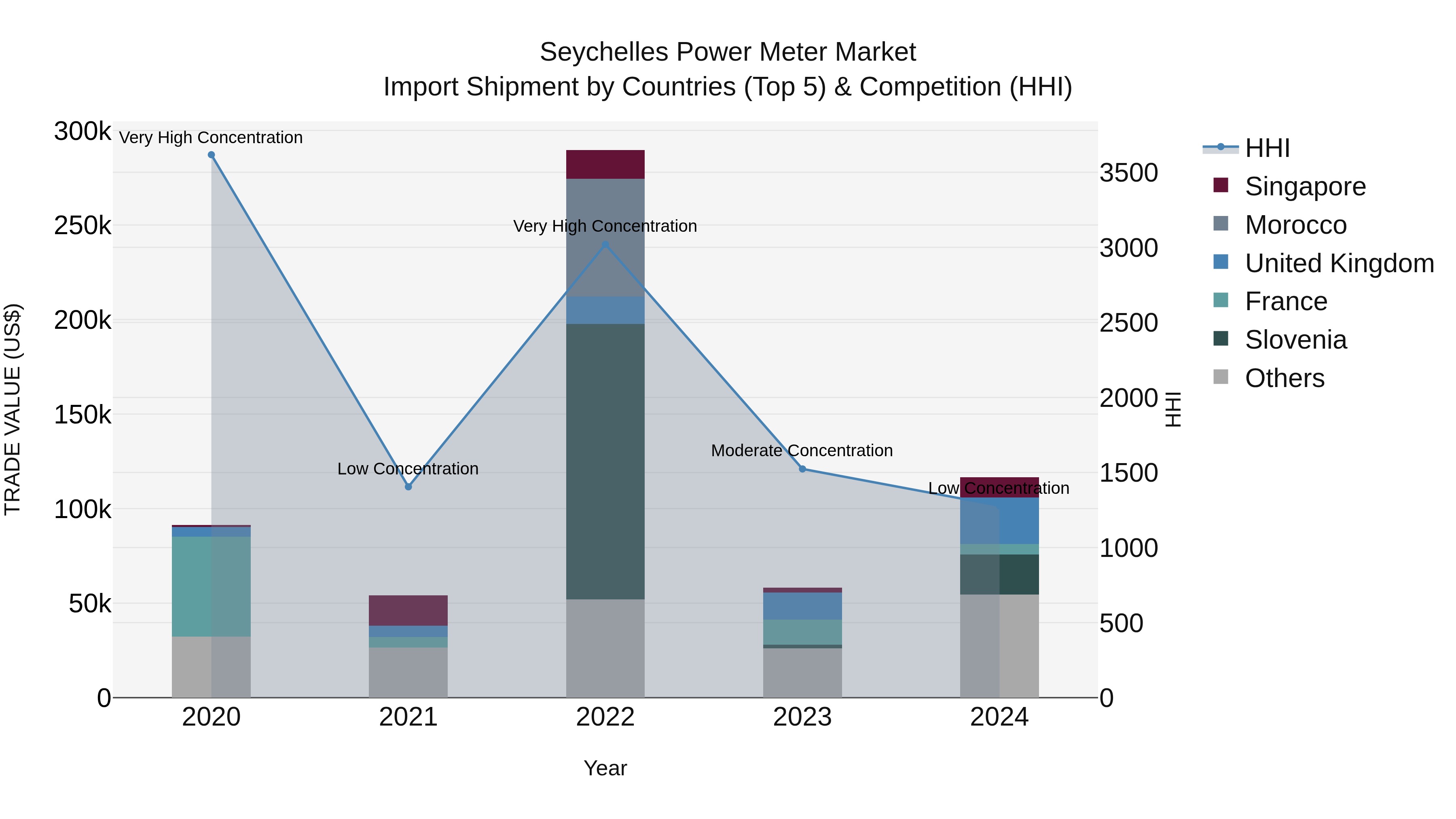Click the chart title 'Seychelles Power Meter Market'

pos(728,52)
